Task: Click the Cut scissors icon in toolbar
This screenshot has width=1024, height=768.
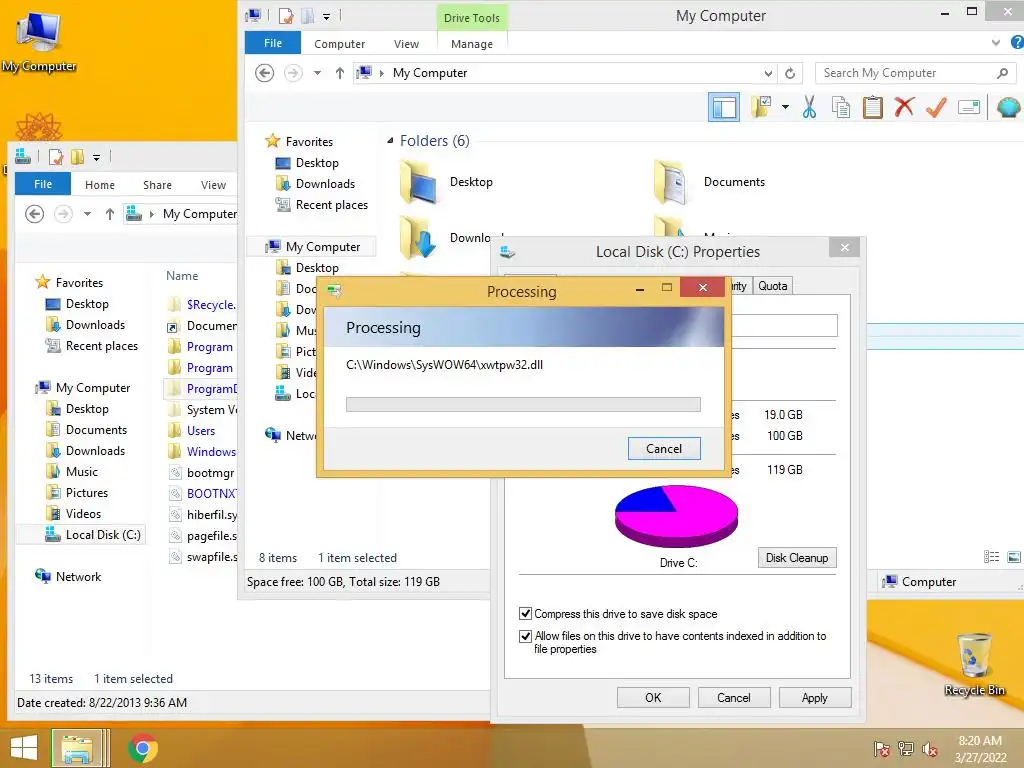Action: [809, 107]
